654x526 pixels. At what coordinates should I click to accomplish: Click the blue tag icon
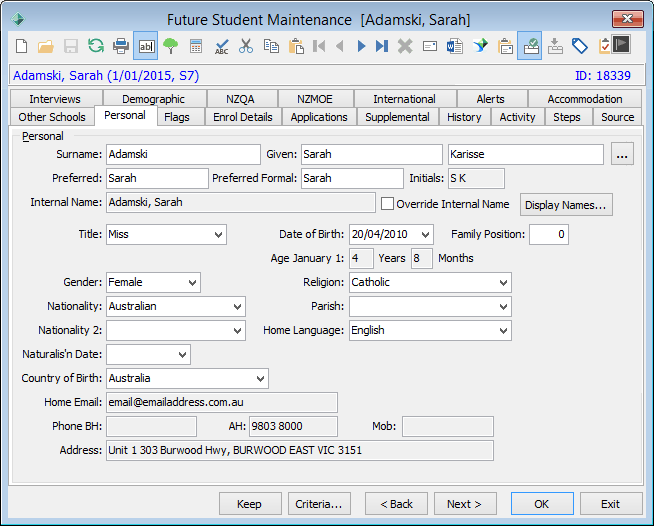tap(580, 46)
